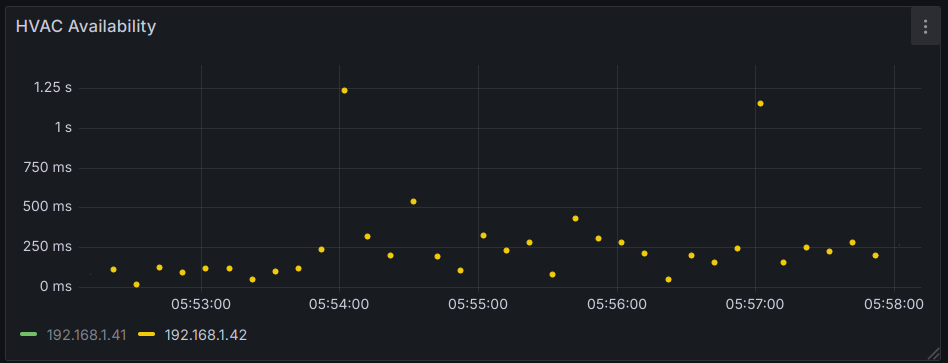The height and width of the screenshot is (363, 948).
Task: Click the 0 ms axis label
Action: [x=55, y=287]
